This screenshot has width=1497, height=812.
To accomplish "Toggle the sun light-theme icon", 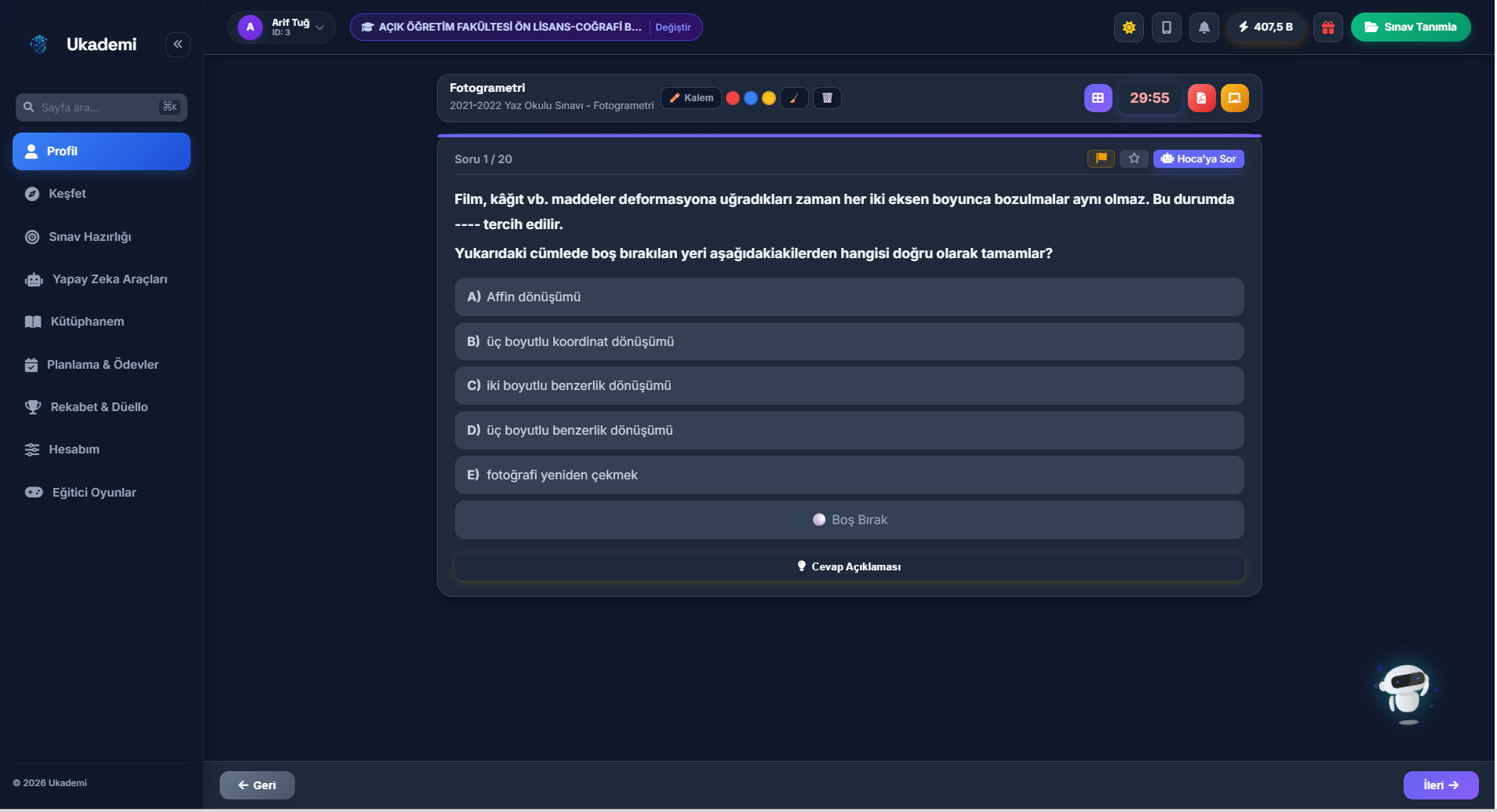I will 1129,27.
